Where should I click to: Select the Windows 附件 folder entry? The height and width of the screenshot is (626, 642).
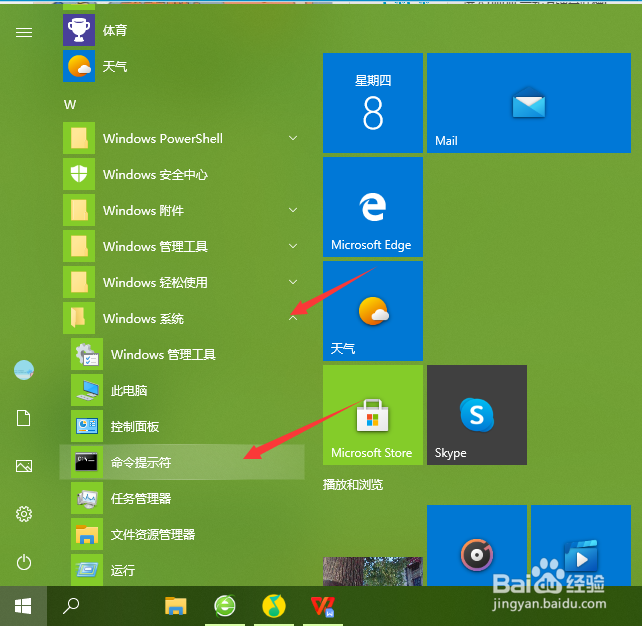click(183, 210)
